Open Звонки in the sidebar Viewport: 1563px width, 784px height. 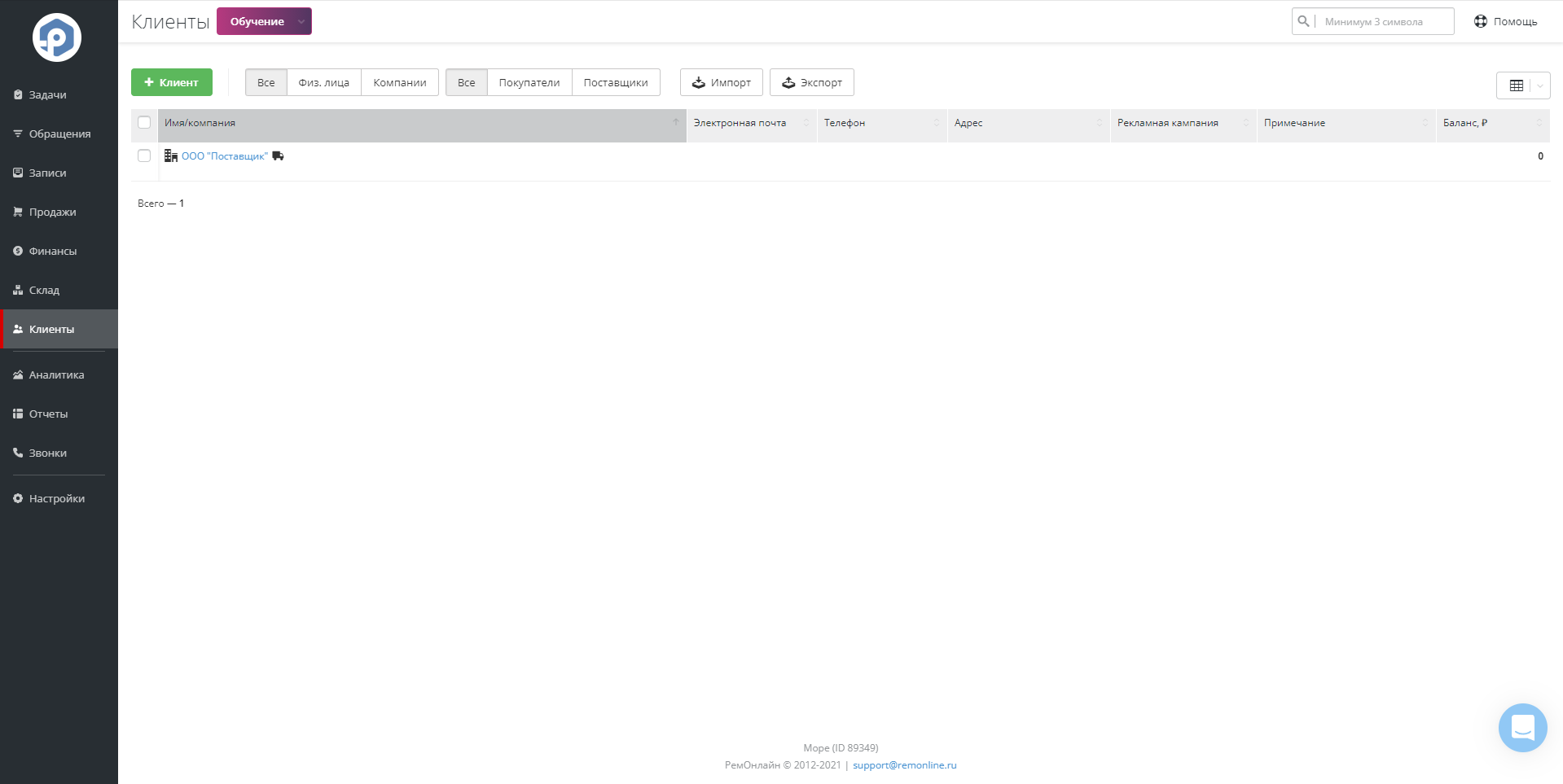tap(59, 453)
